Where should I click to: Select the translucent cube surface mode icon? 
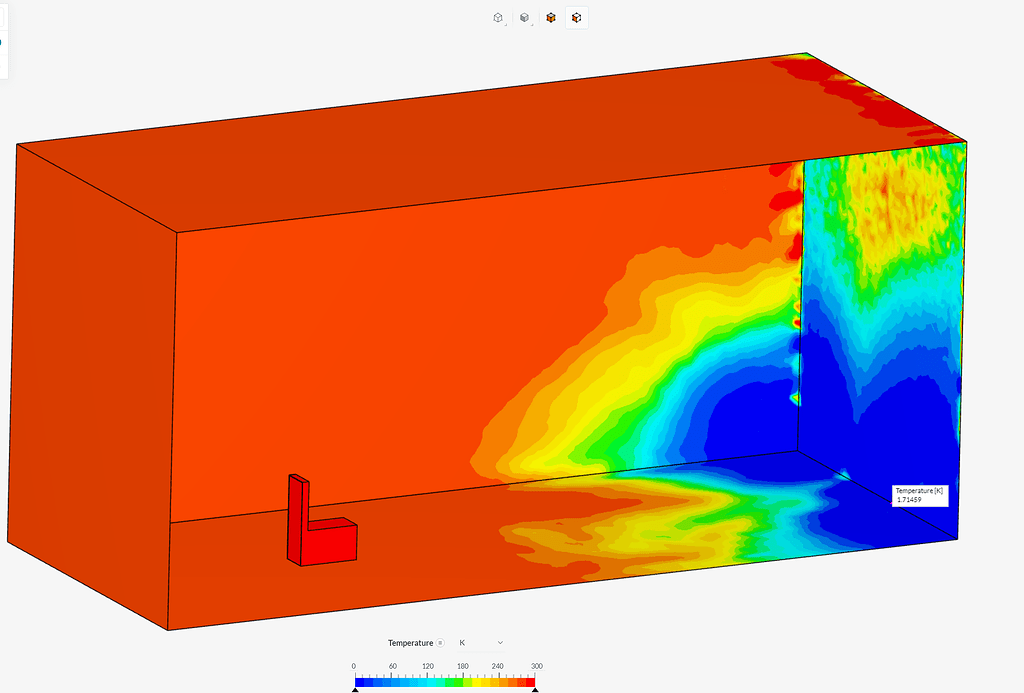pyautogui.click(x=523, y=17)
